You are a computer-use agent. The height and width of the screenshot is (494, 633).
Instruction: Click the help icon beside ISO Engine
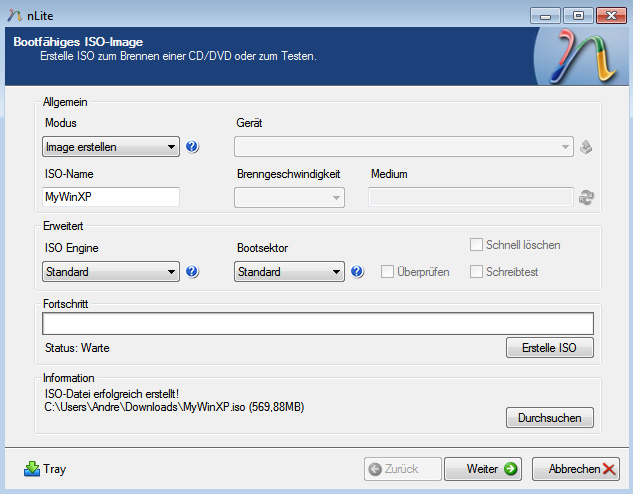pos(192,271)
